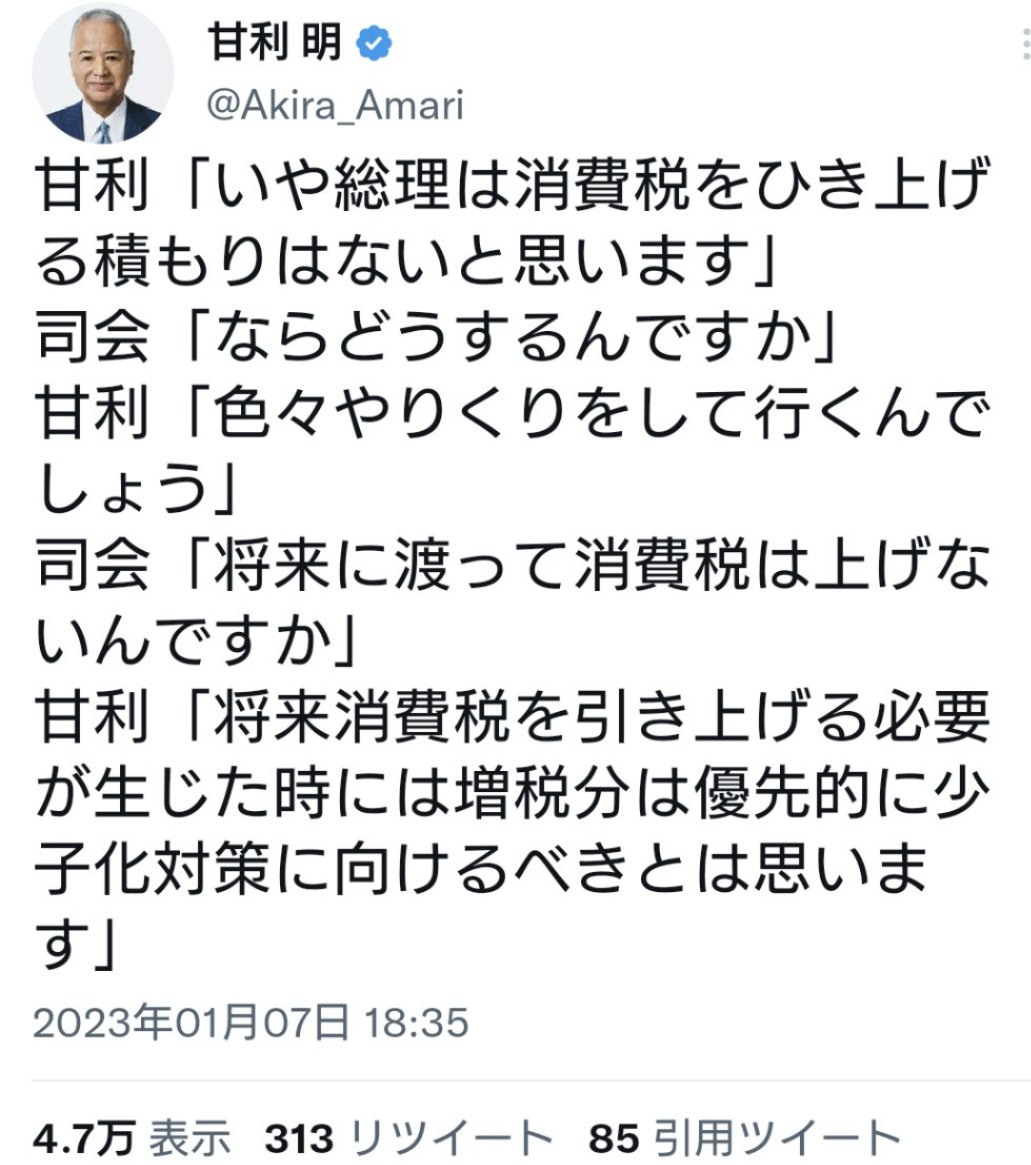The height and width of the screenshot is (1165, 1031).
Task: Open the 85 quote tweet count
Action: [x=614, y=1138]
